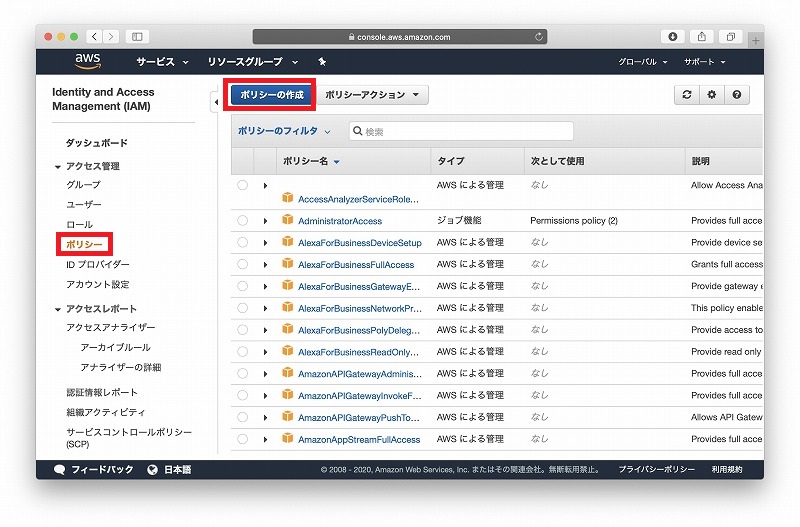Click Safari forward navigation arrow
This screenshot has width=800, height=527.
(x=111, y=36)
